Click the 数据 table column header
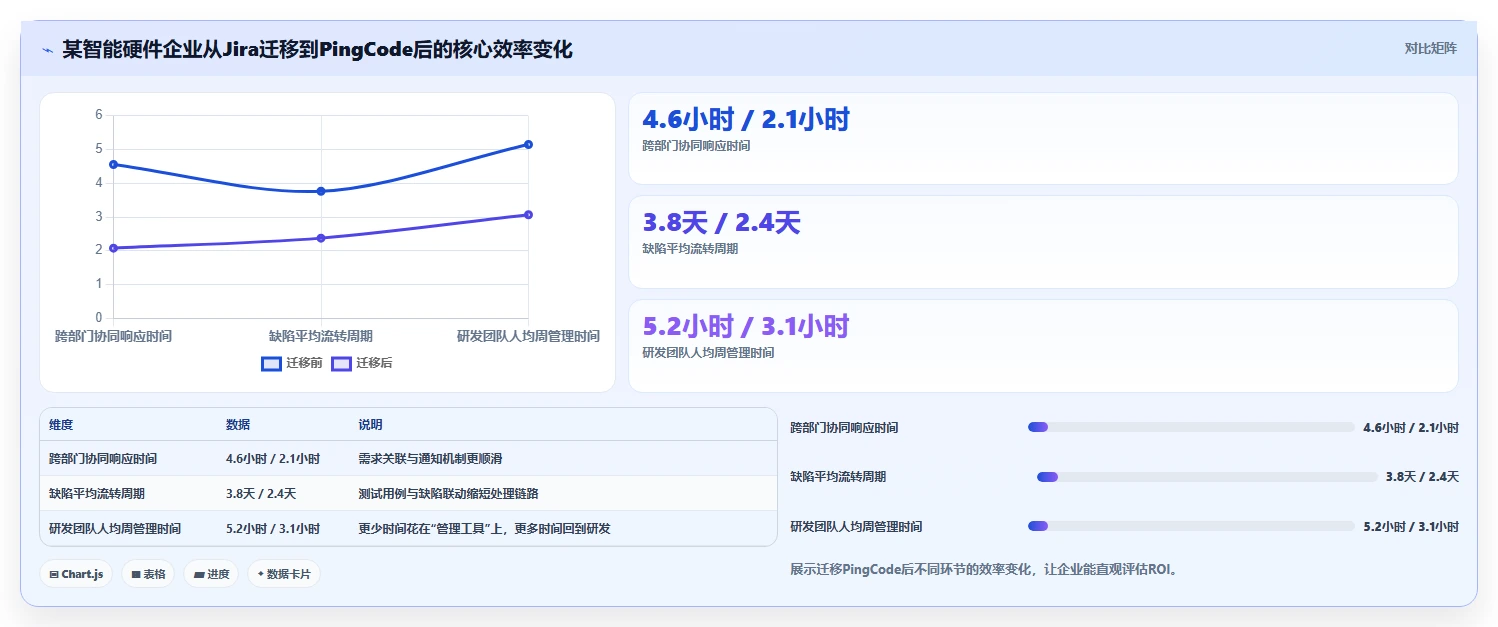This screenshot has height=627, width=1498. (x=238, y=425)
